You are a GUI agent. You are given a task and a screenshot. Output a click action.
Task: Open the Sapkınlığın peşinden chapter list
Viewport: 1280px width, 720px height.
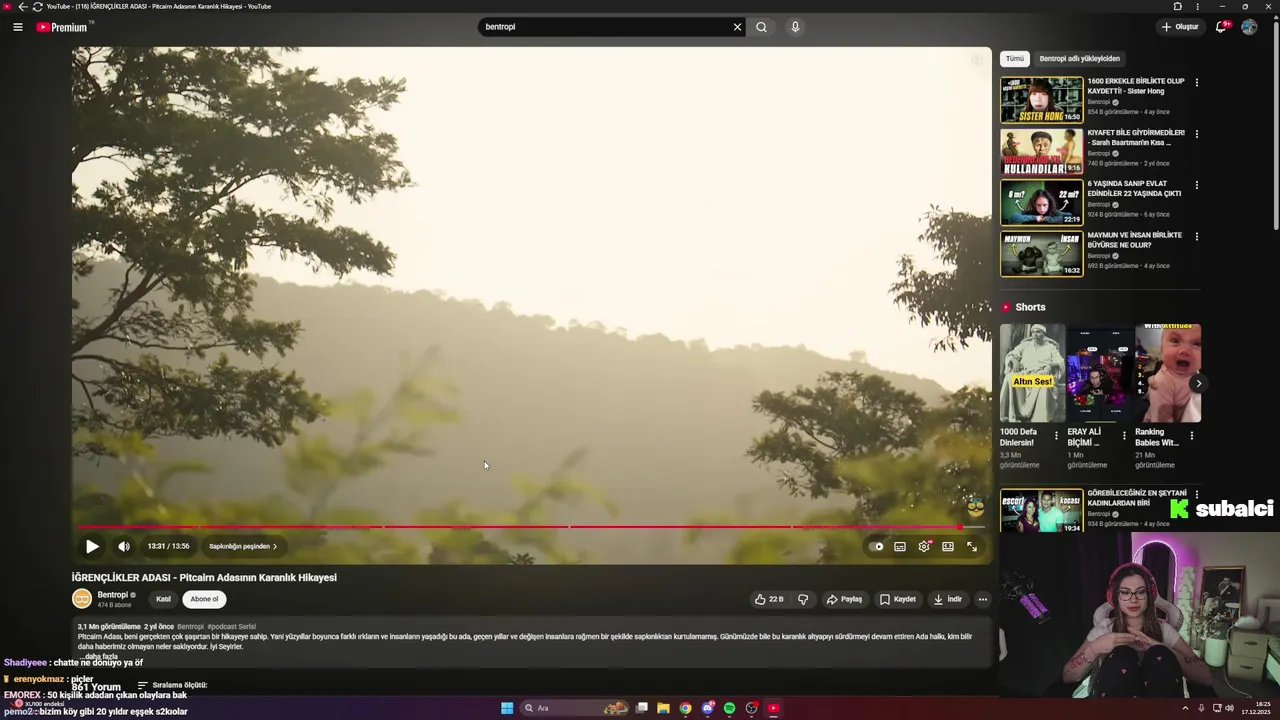(243, 546)
